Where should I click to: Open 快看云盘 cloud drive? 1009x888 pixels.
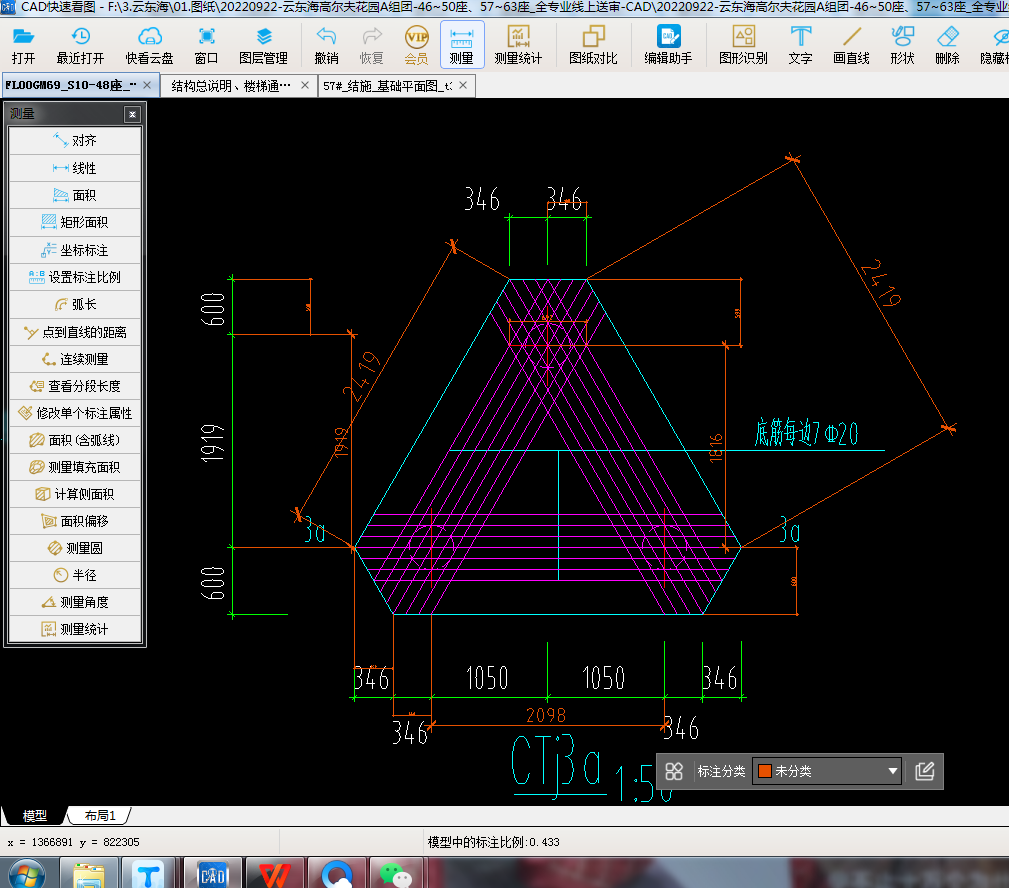(149, 45)
